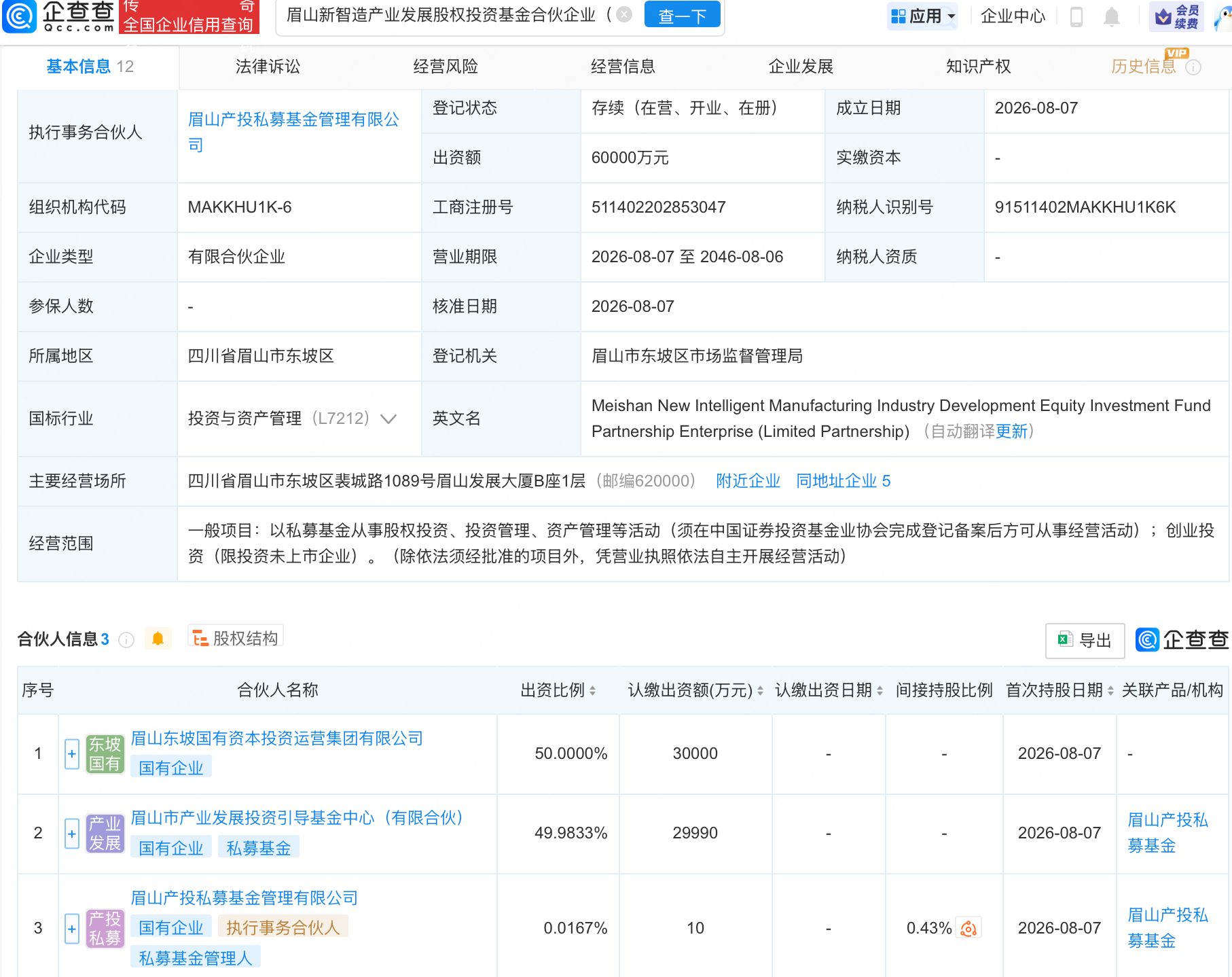Screen dimensions: 1232x977
Task: Click the Qichacha logo icon
Action: (19, 16)
